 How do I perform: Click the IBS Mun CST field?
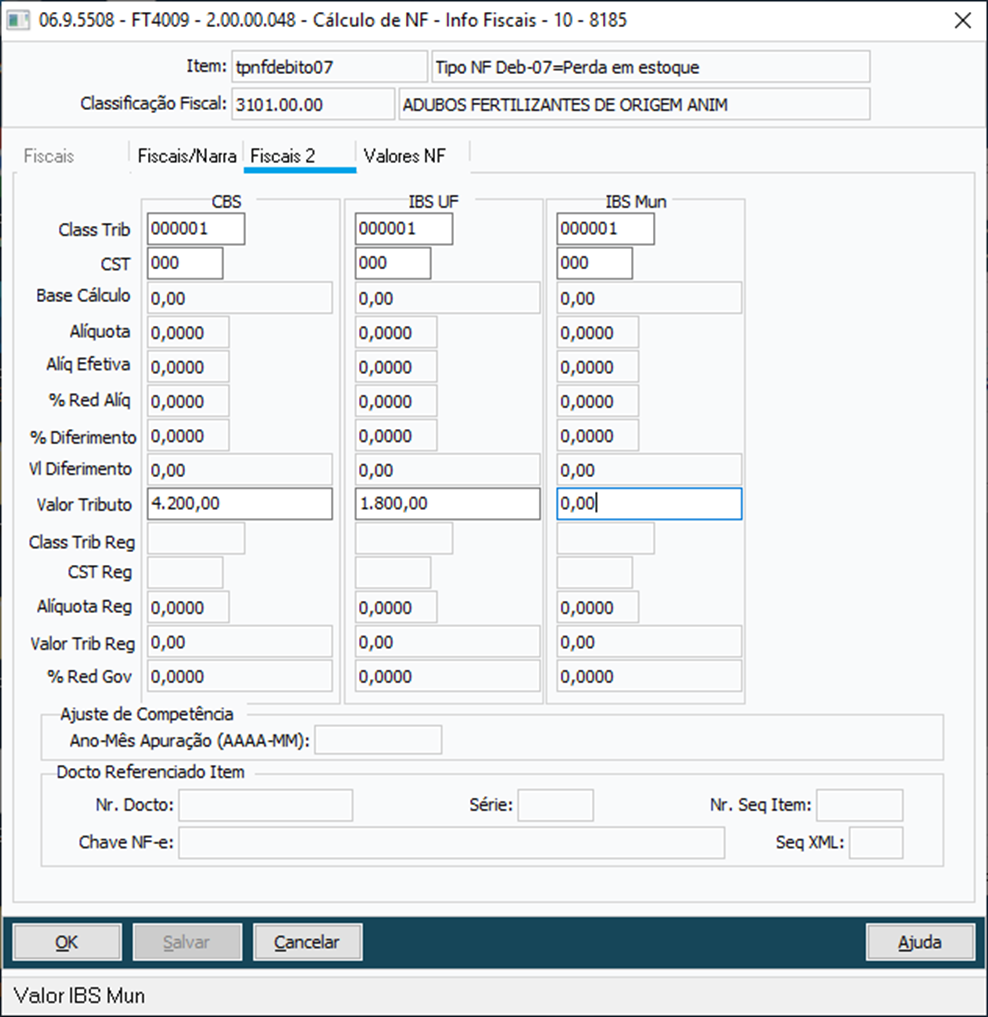point(594,263)
